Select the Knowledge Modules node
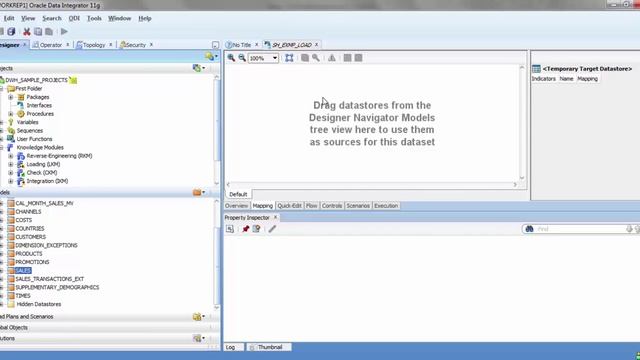 point(40,147)
